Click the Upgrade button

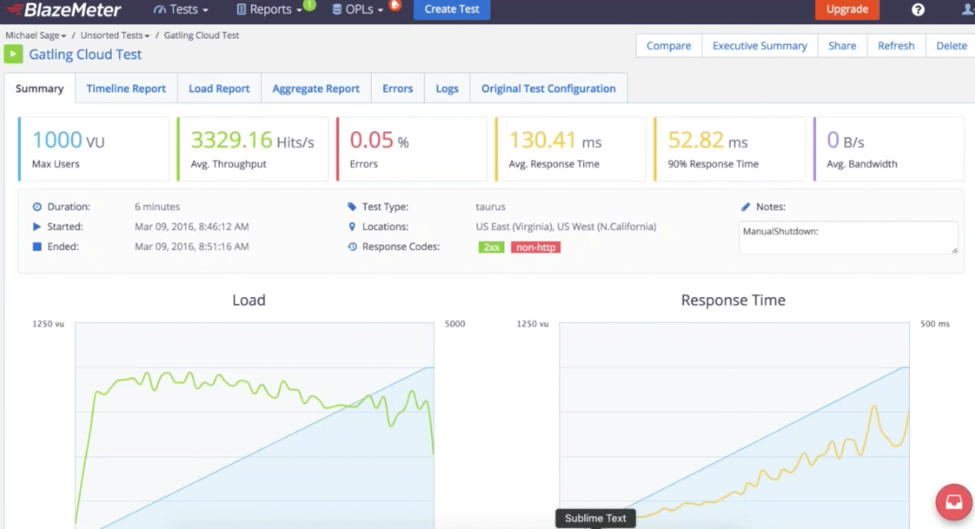[x=847, y=9]
